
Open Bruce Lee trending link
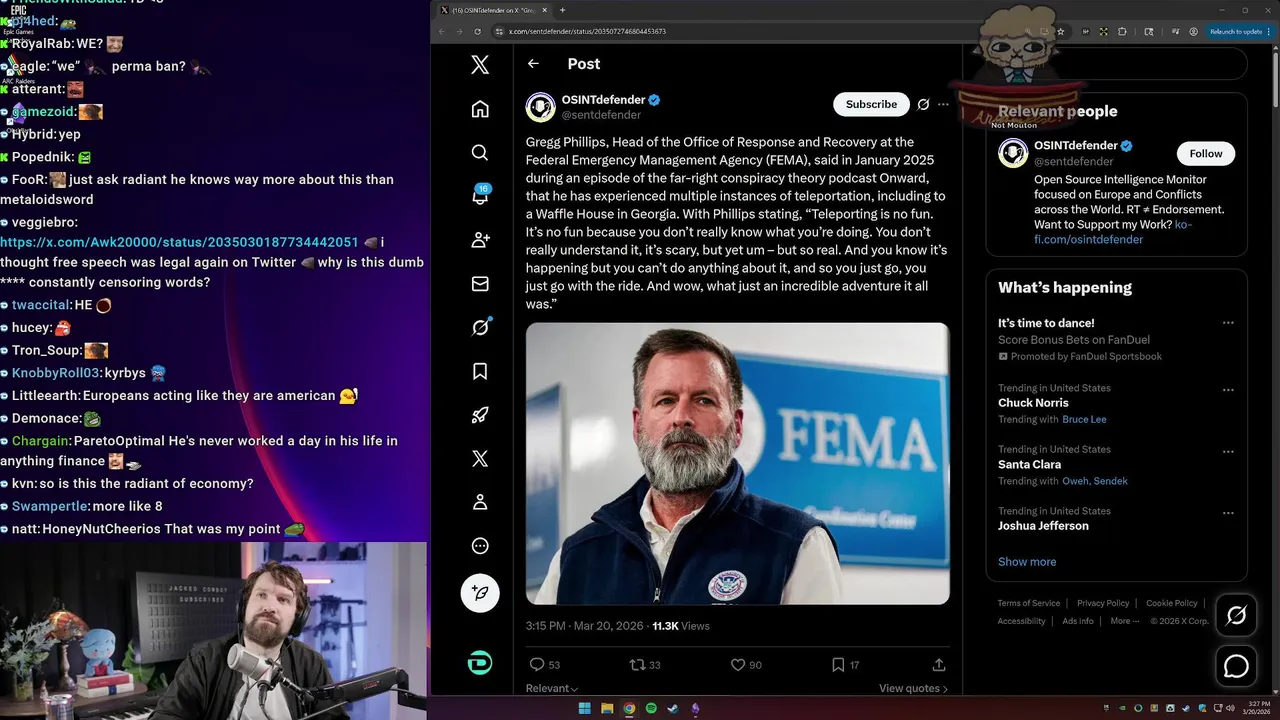click(1084, 419)
